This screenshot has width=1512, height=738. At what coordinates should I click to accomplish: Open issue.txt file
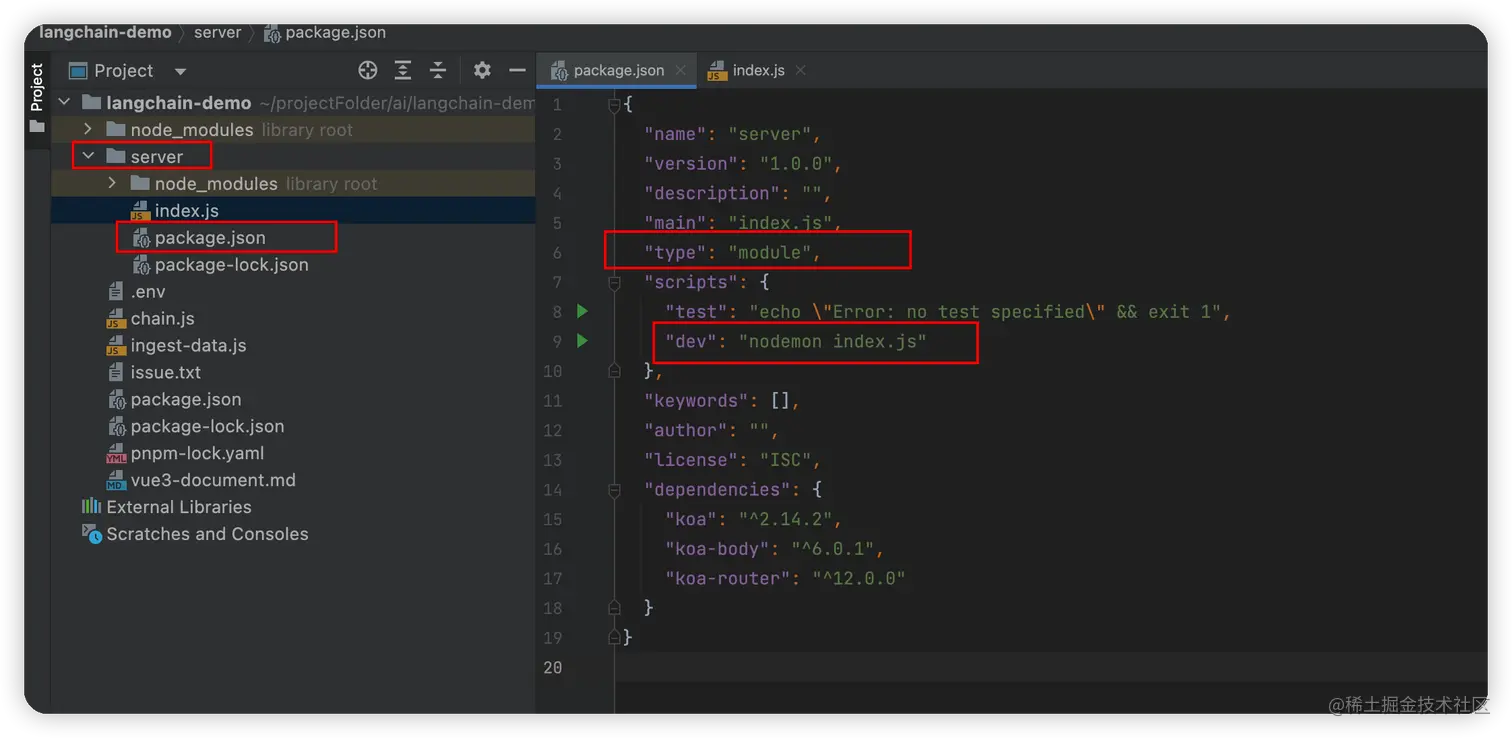[x=165, y=372]
